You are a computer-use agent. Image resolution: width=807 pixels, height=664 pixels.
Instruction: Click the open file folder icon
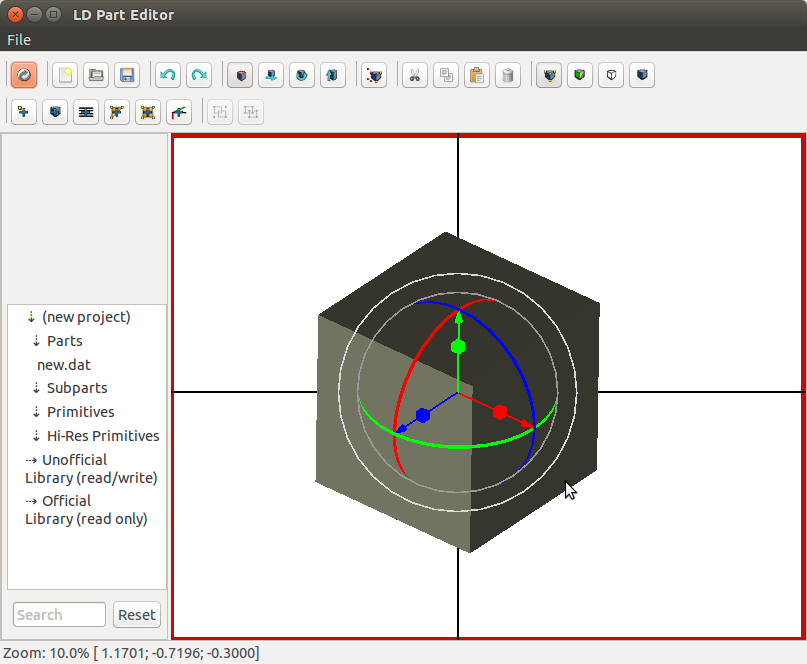[x=96, y=75]
